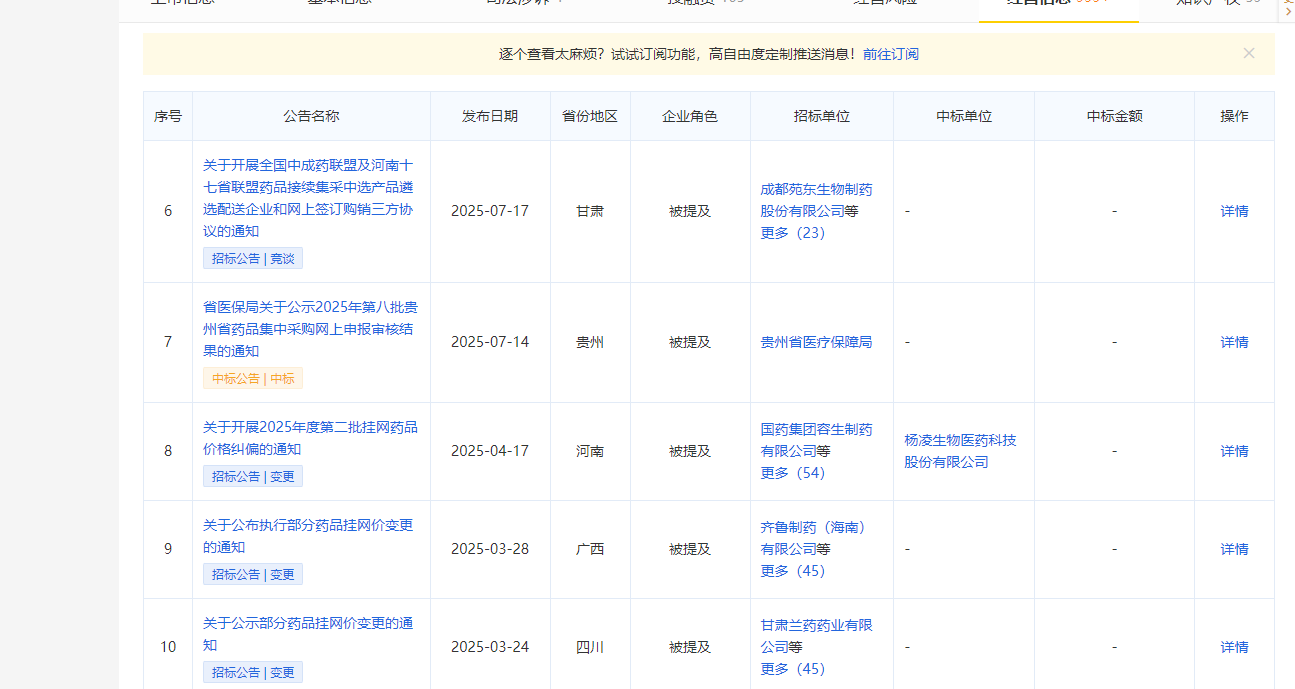Close the subscription tip banner
The image size is (1295, 689).
1248,53
